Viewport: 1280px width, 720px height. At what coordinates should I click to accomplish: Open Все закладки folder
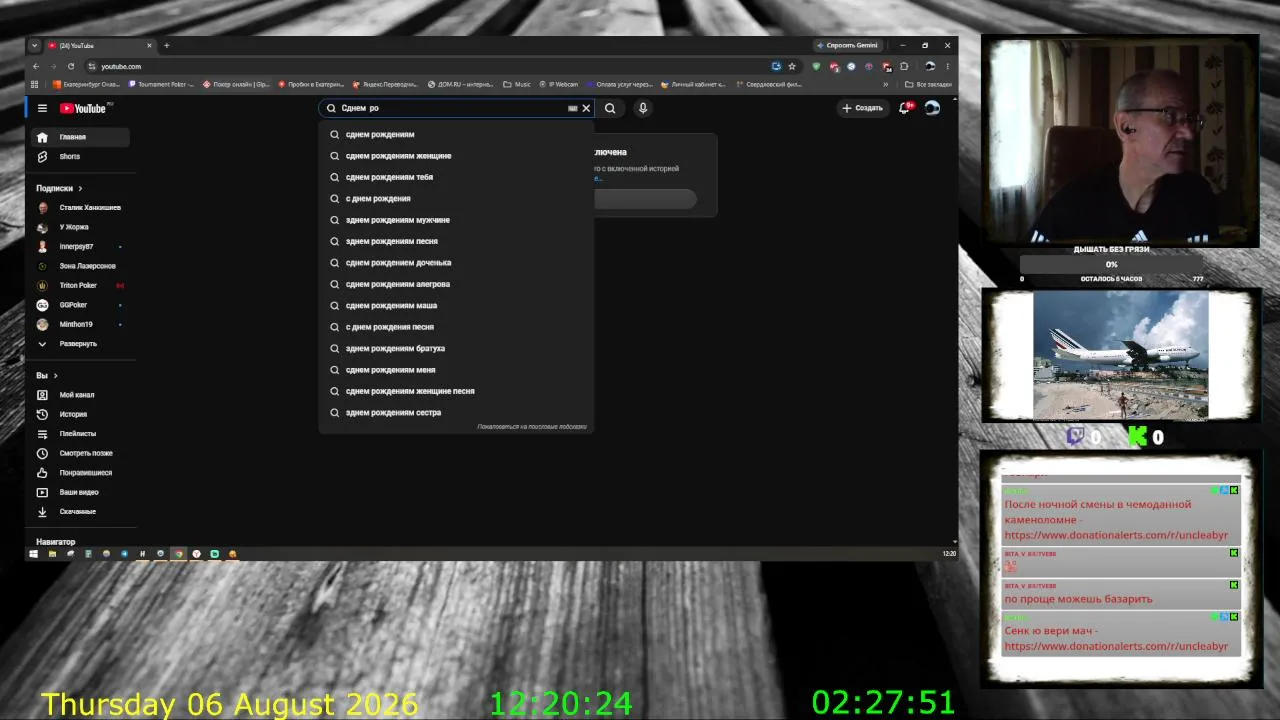929,84
